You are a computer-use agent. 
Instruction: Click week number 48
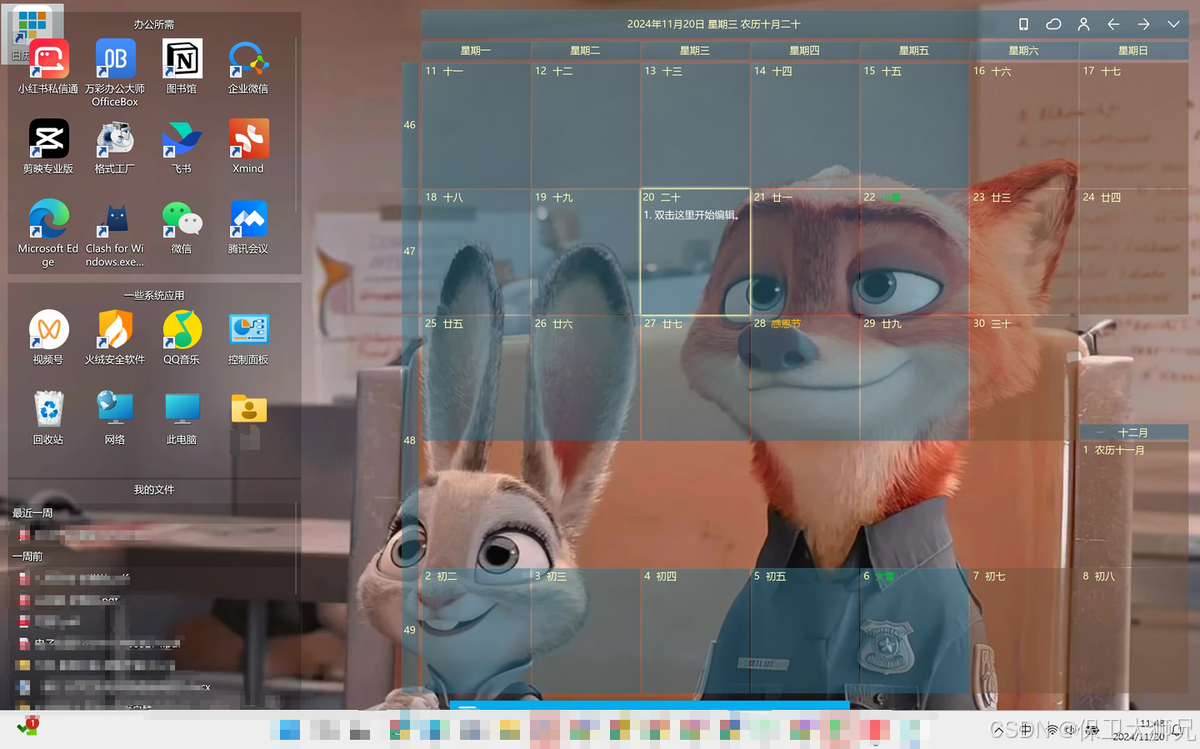coord(410,441)
